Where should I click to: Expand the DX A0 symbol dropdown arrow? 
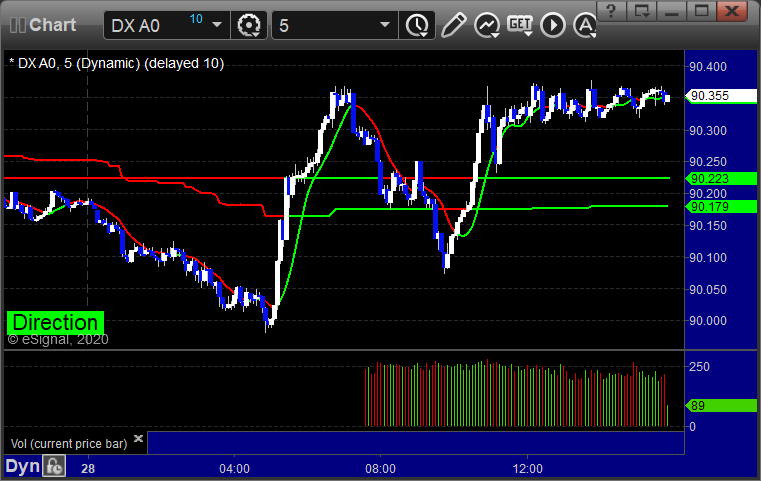[217, 25]
